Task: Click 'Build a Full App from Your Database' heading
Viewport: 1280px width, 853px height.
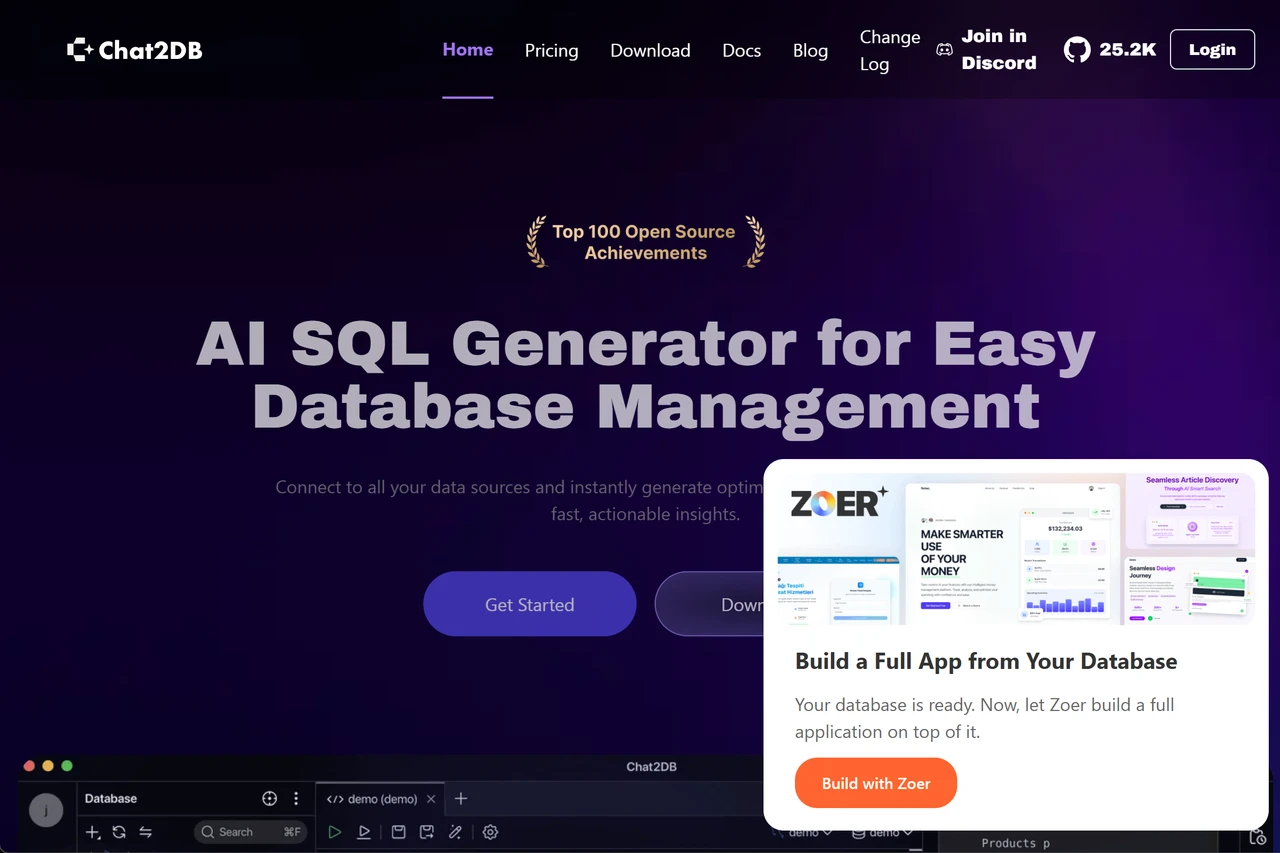Action: pos(986,661)
